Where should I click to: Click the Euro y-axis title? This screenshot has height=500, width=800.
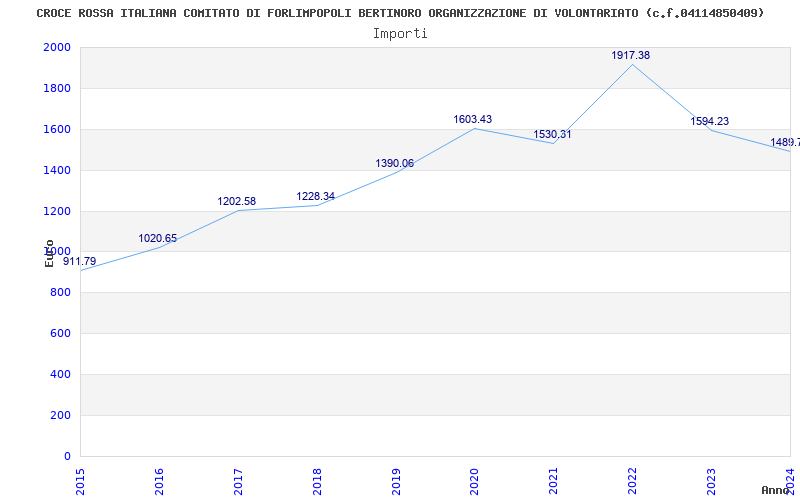49,253
